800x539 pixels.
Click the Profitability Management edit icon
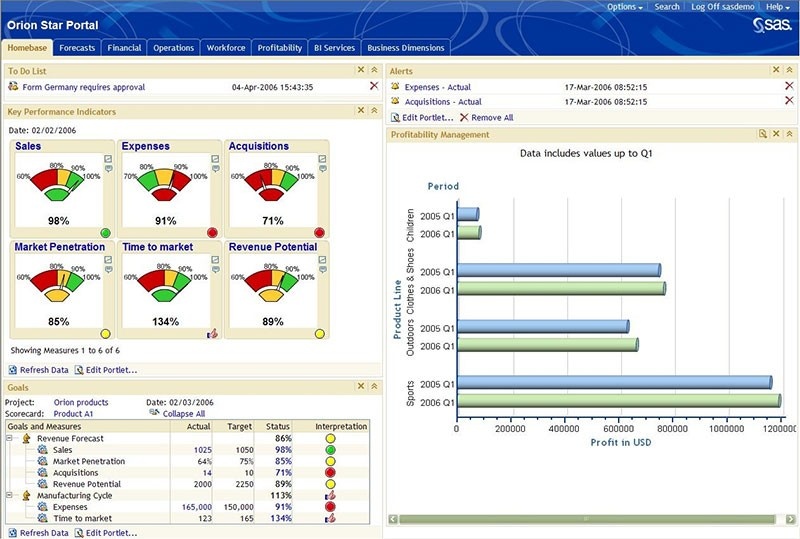click(x=763, y=134)
